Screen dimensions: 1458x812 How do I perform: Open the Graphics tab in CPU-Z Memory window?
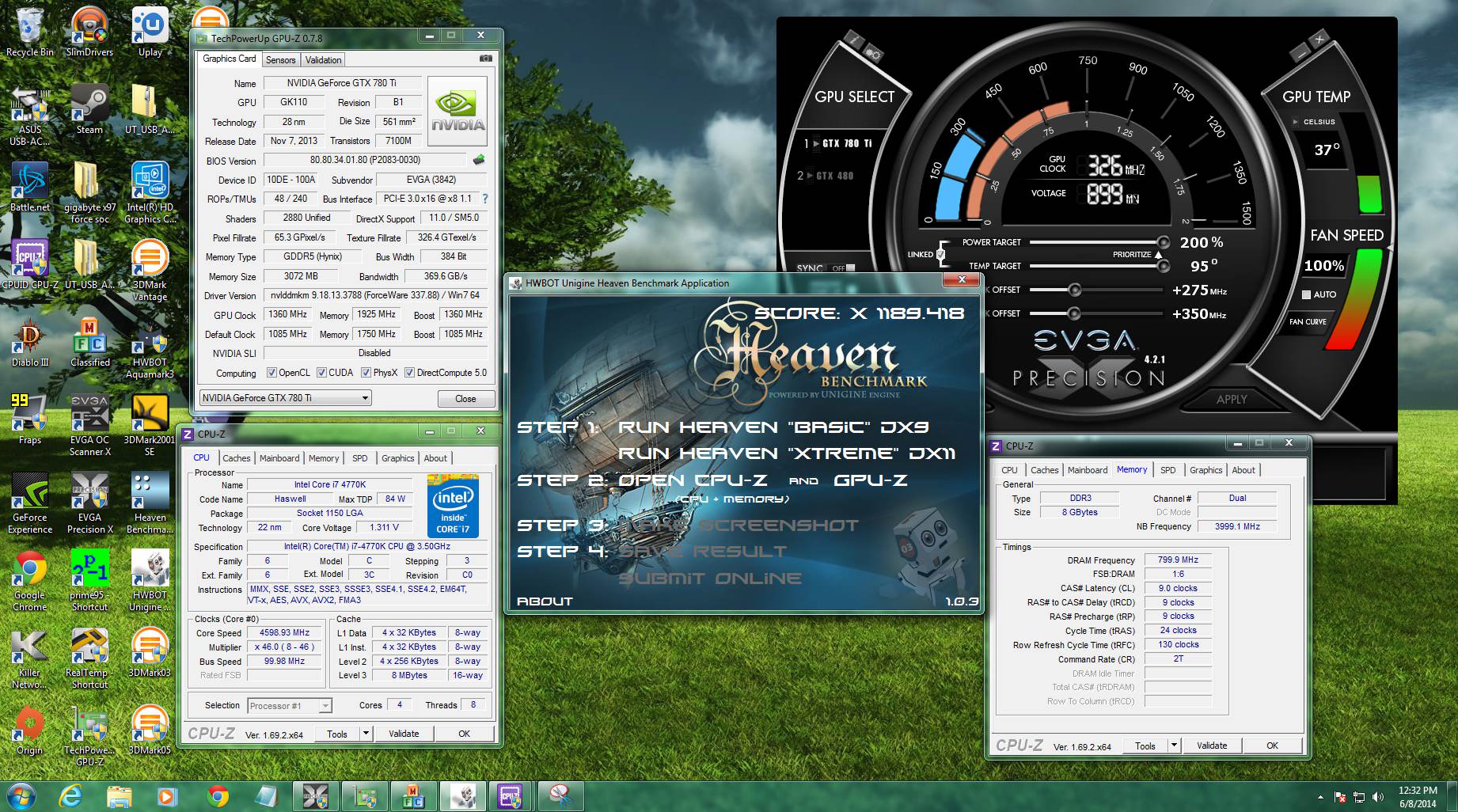coord(1206,470)
